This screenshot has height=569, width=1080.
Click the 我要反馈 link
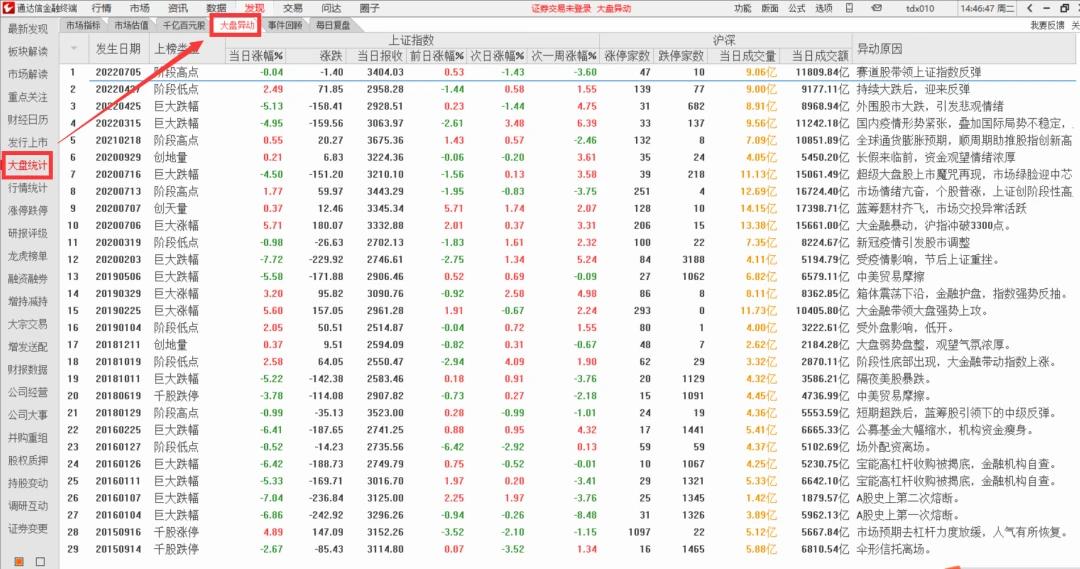click(1047, 25)
